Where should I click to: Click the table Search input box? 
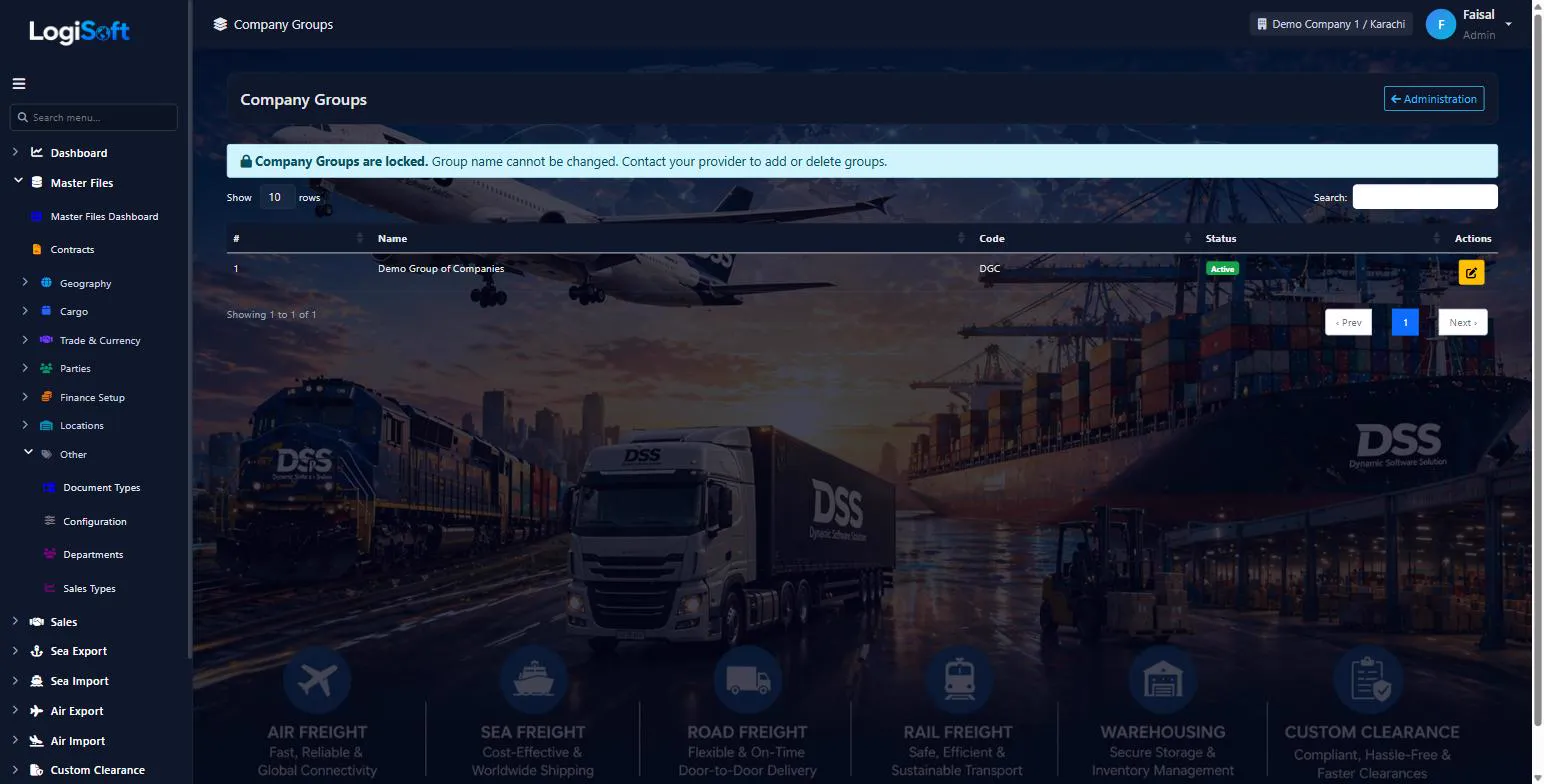[1425, 197]
